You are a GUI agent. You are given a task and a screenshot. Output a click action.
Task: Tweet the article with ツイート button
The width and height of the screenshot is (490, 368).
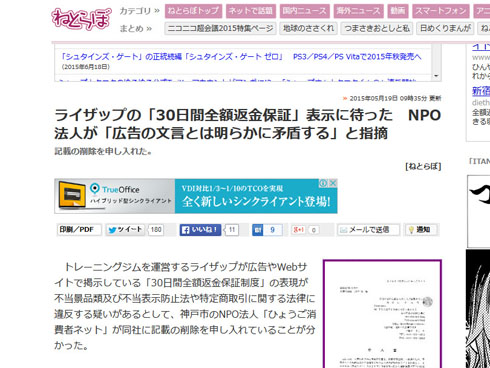(x=125, y=230)
